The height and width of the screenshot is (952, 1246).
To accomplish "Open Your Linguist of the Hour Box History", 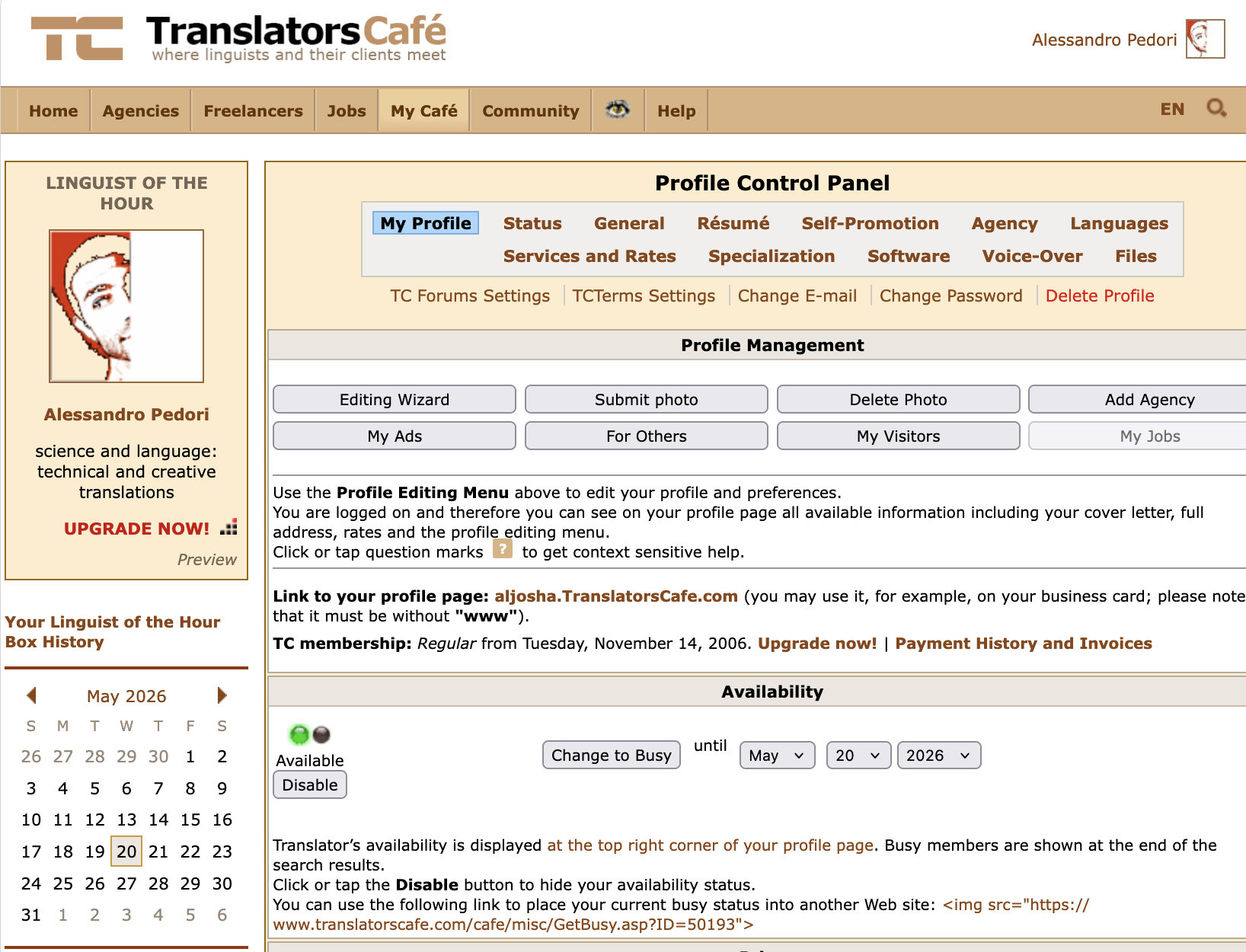I will click(113, 632).
